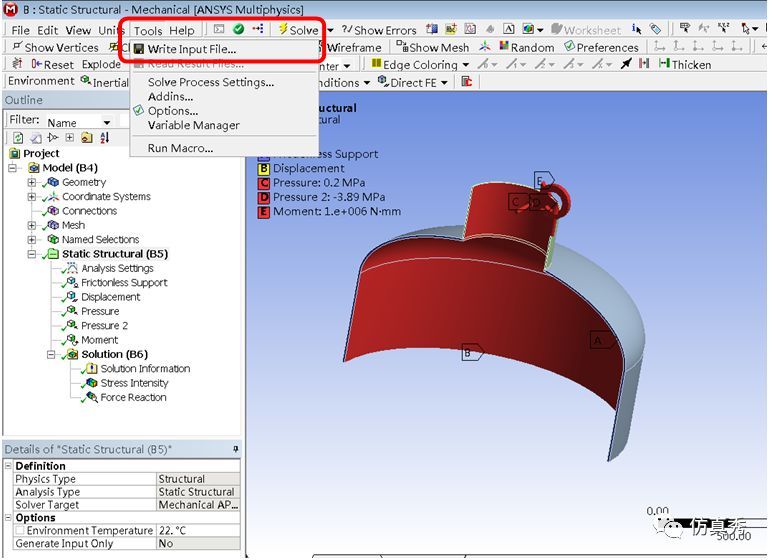Image resolution: width=771 pixels, height=560 pixels.
Task: Expand the Coordinate Systems node
Action: [31, 196]
